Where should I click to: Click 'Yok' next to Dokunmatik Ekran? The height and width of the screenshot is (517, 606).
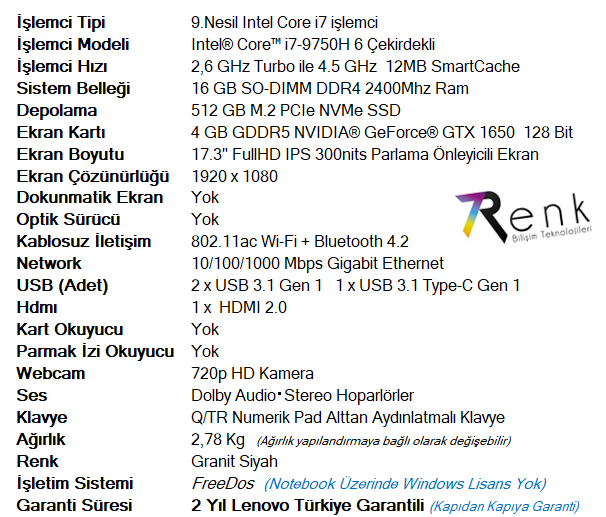pyautogui.click(x=205, y=197)
